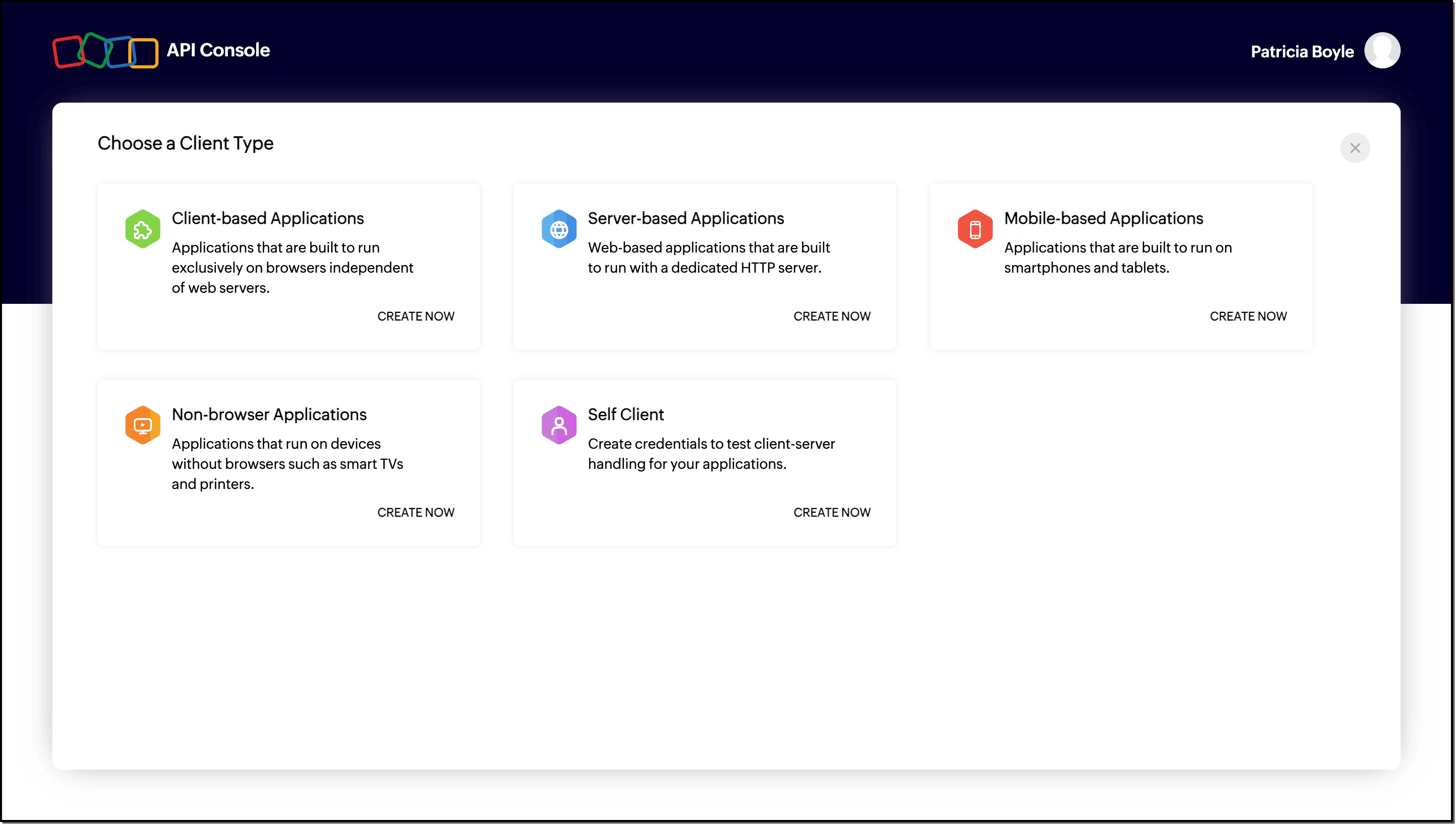Click the orange Non-browser Applications monitor icon

[142, 425]
